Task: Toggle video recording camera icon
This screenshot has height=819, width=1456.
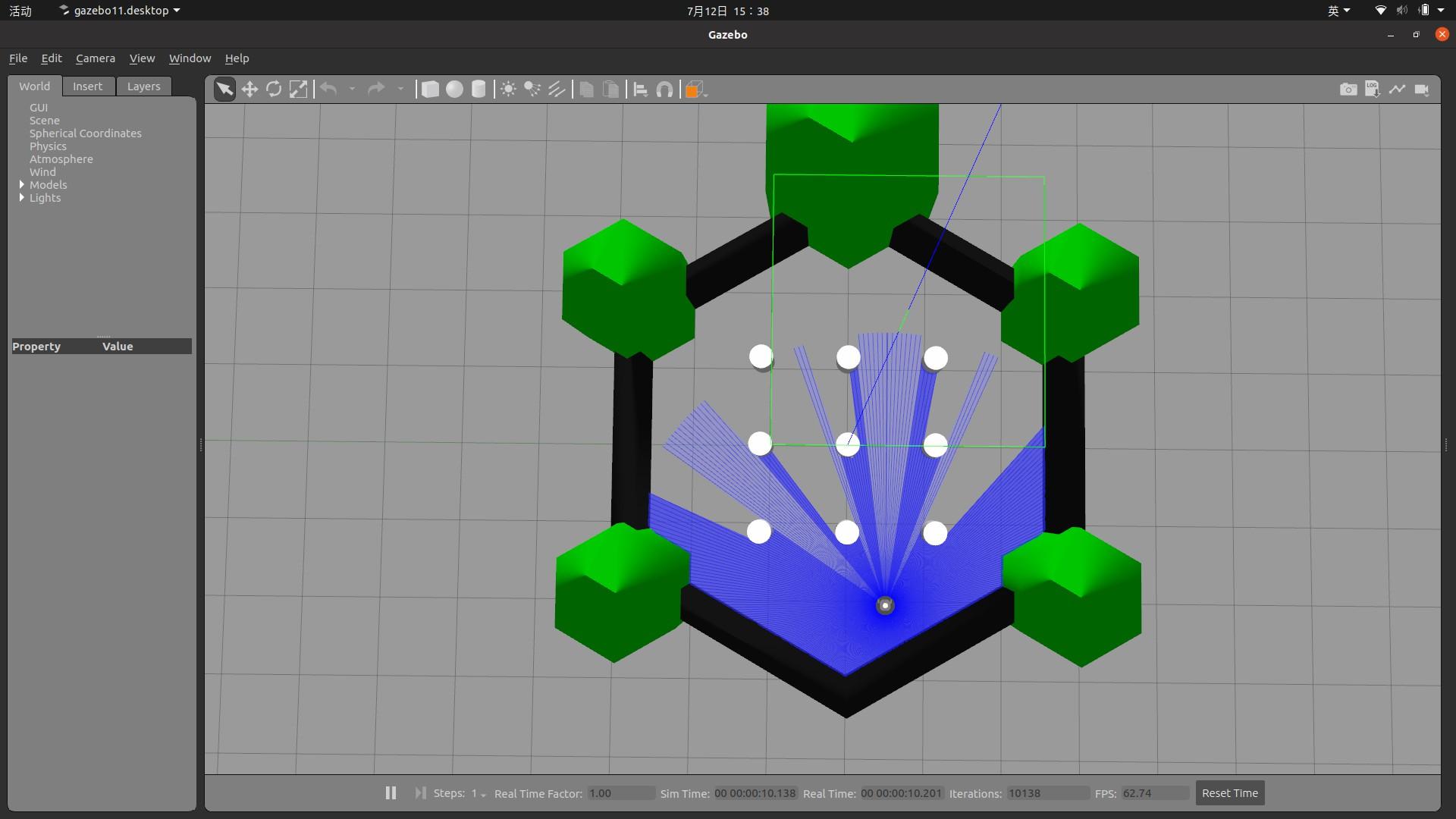Action: tap(1422, 89)
